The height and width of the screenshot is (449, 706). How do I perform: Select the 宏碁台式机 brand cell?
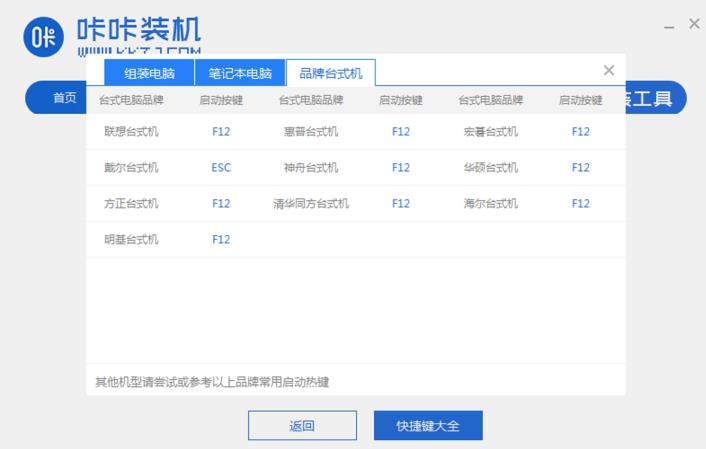(x=490, y=132)
